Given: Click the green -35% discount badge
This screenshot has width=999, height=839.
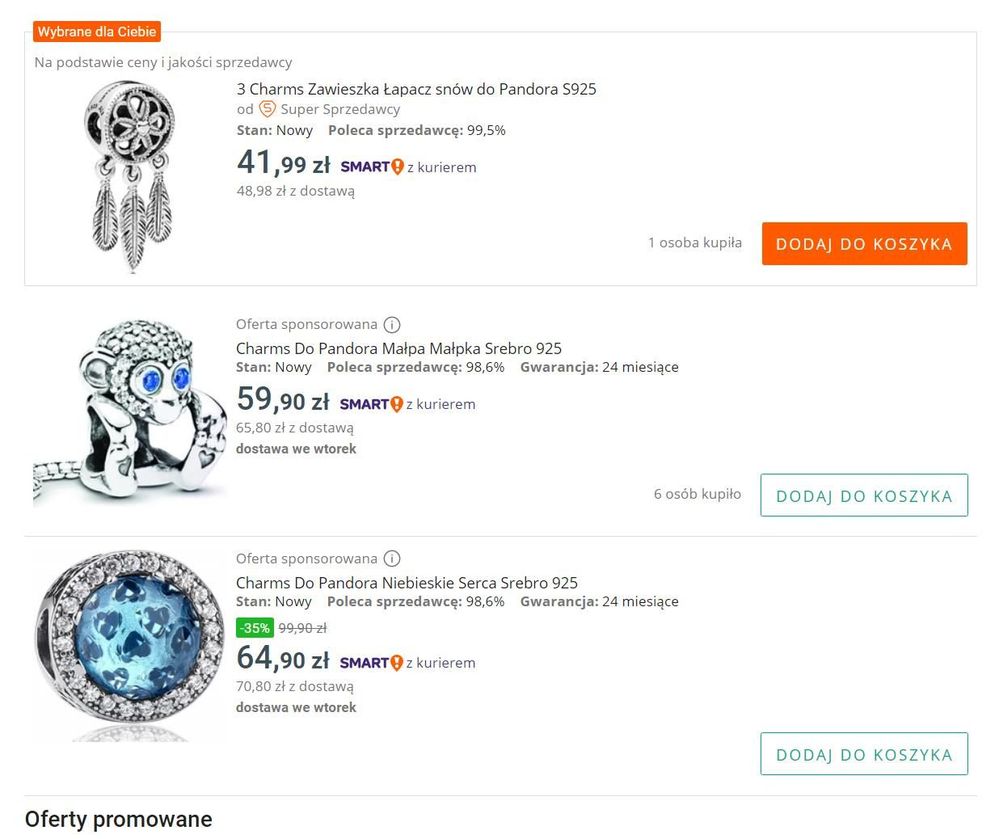Looking at the screenshot, I should (x=254, y=628).
